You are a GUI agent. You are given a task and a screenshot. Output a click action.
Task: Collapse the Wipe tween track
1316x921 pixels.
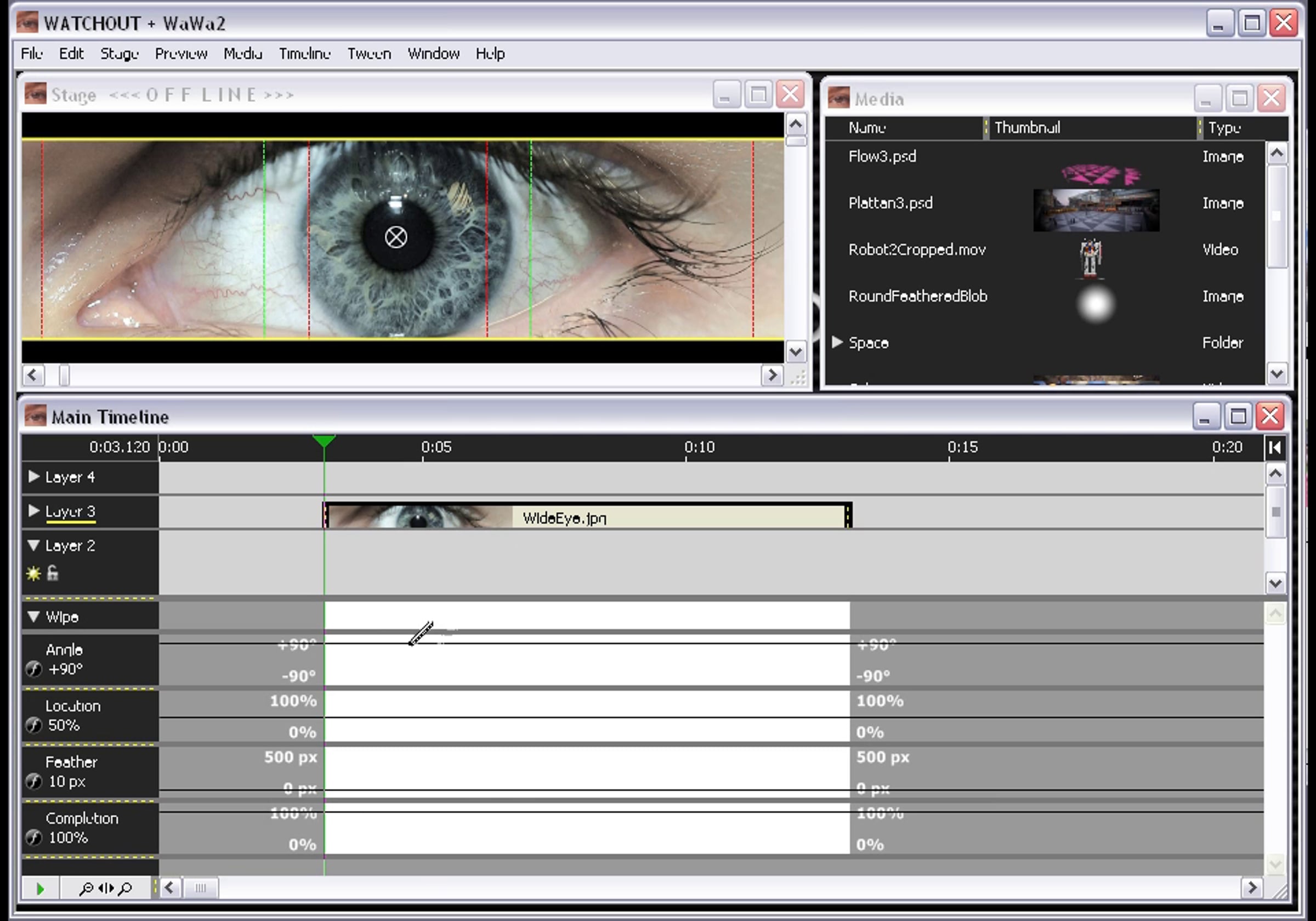click(34, 617)
